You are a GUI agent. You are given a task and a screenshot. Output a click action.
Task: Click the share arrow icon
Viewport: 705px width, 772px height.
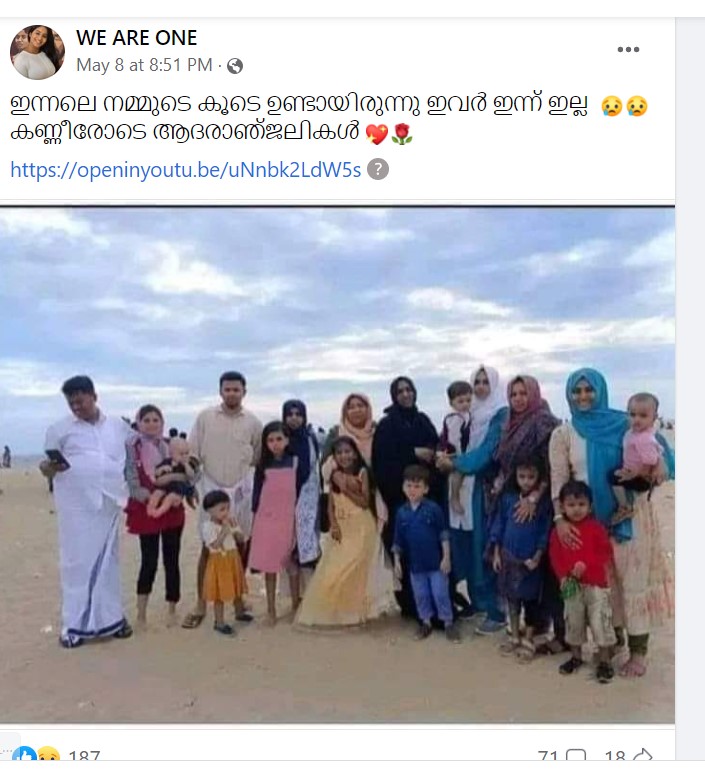(x=643, y=755)
